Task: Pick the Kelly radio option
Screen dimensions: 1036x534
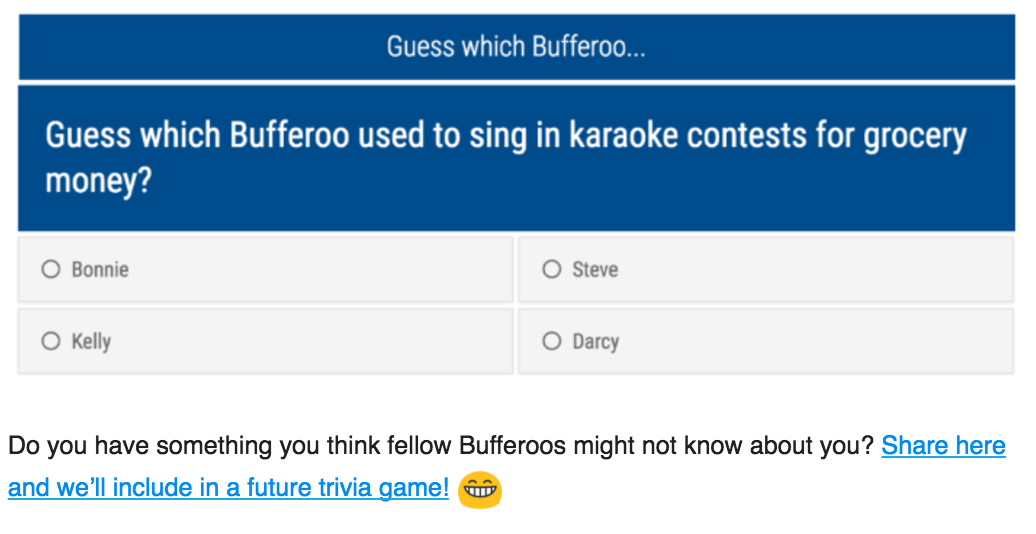Action: 51,341
